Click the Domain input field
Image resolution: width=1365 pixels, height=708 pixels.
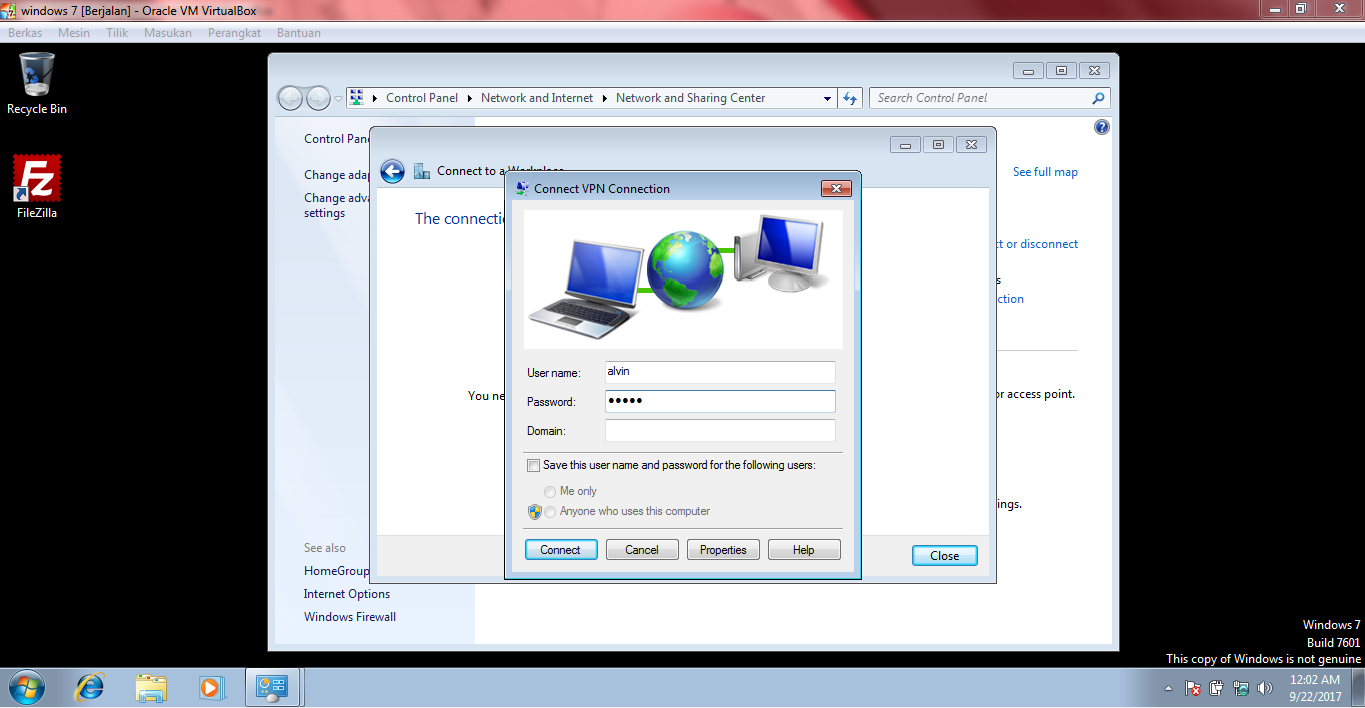pyautogui.click(x=720, y=430)
